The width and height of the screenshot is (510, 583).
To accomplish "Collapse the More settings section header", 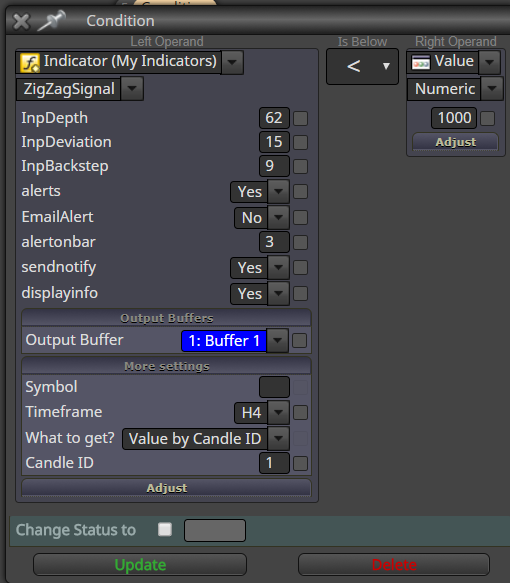I will (x=167, y=366).
